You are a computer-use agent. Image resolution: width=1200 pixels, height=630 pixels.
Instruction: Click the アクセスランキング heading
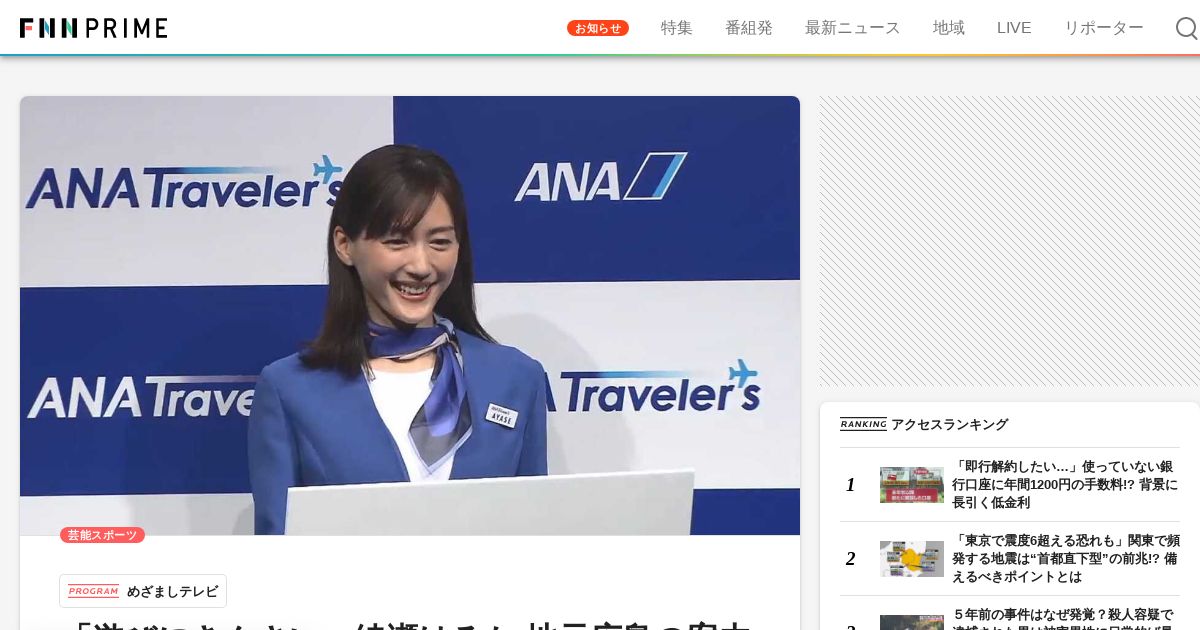pos(950,424)
